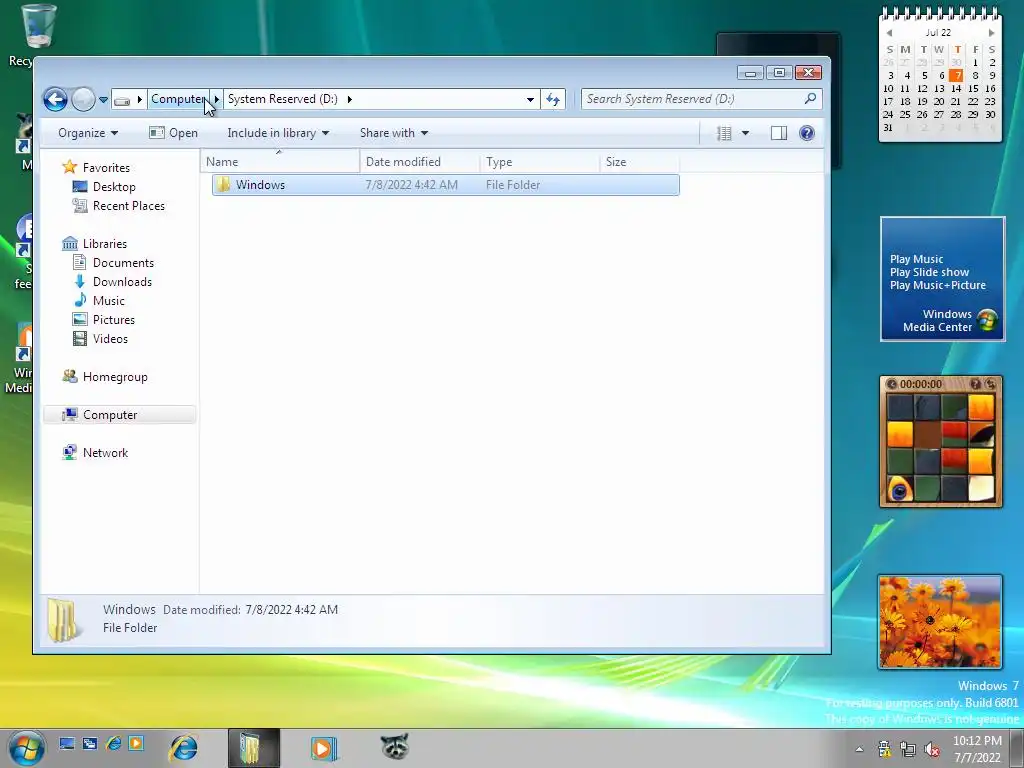Open the Start menu orb
The width and height of the screenshot is (1024, 768).
tap(27, 748)
